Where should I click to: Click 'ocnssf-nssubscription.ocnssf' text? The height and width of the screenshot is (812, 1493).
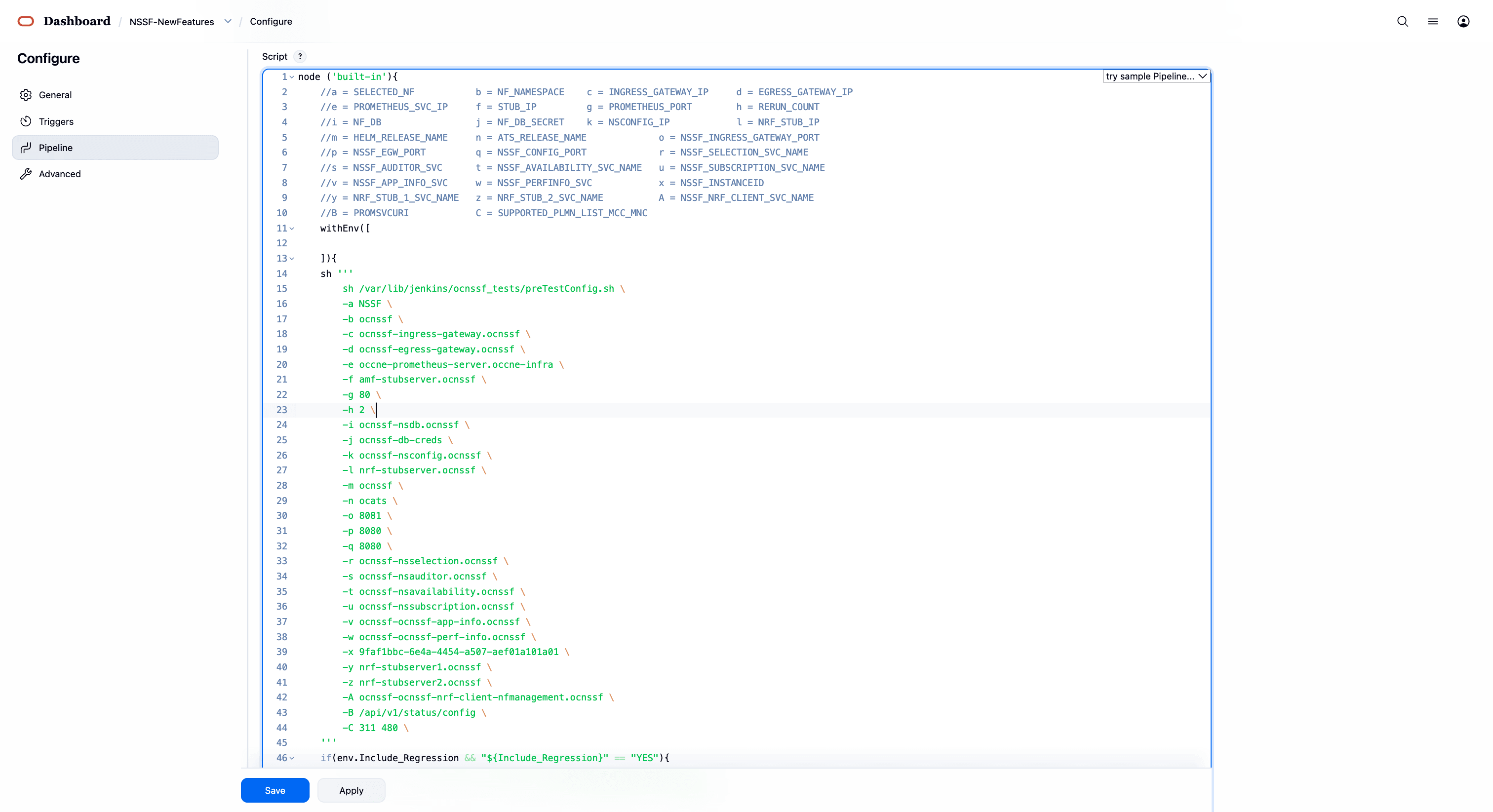tap(436, 606)
